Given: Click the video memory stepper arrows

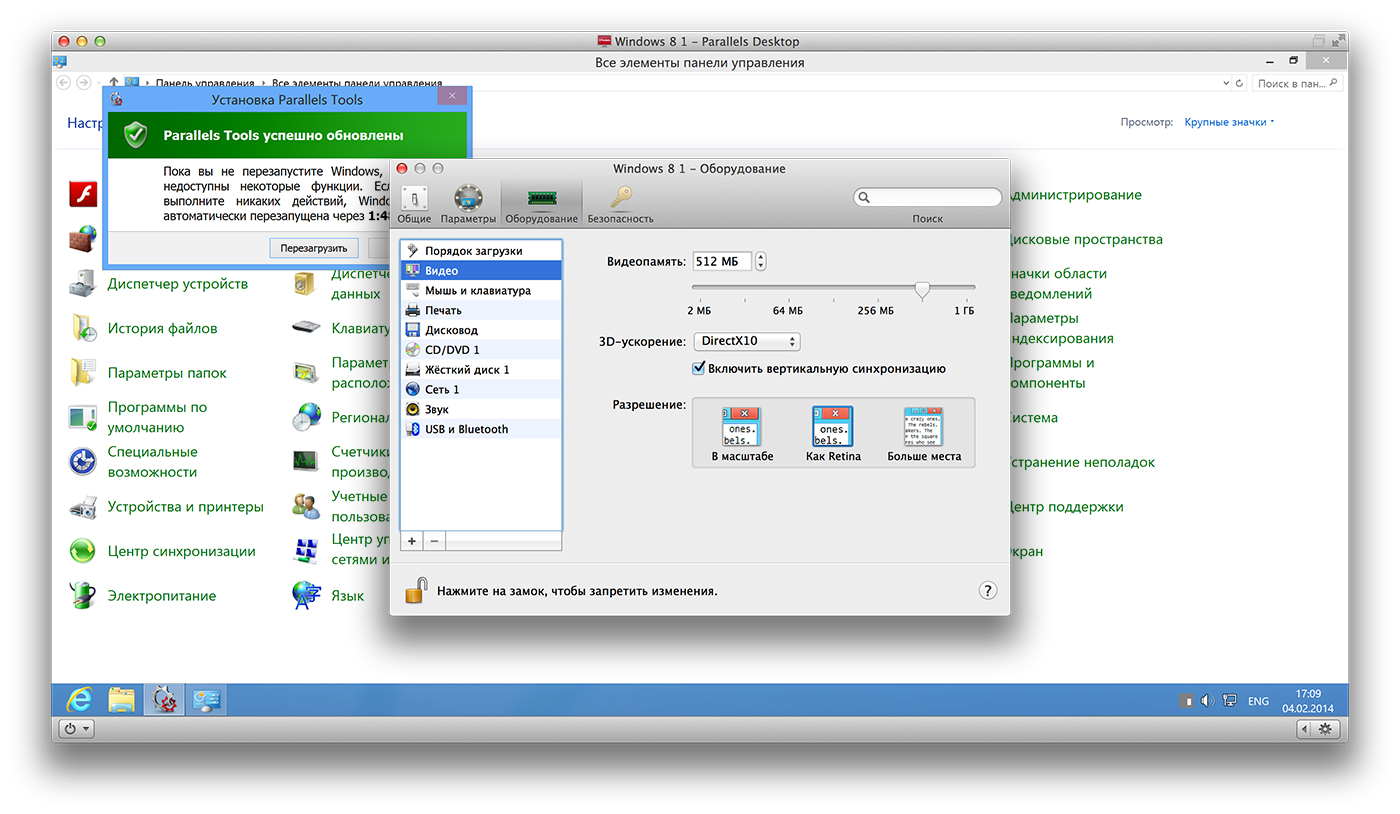Looking at the screenshot, I should pyautogui.click(x=761, y=262).
